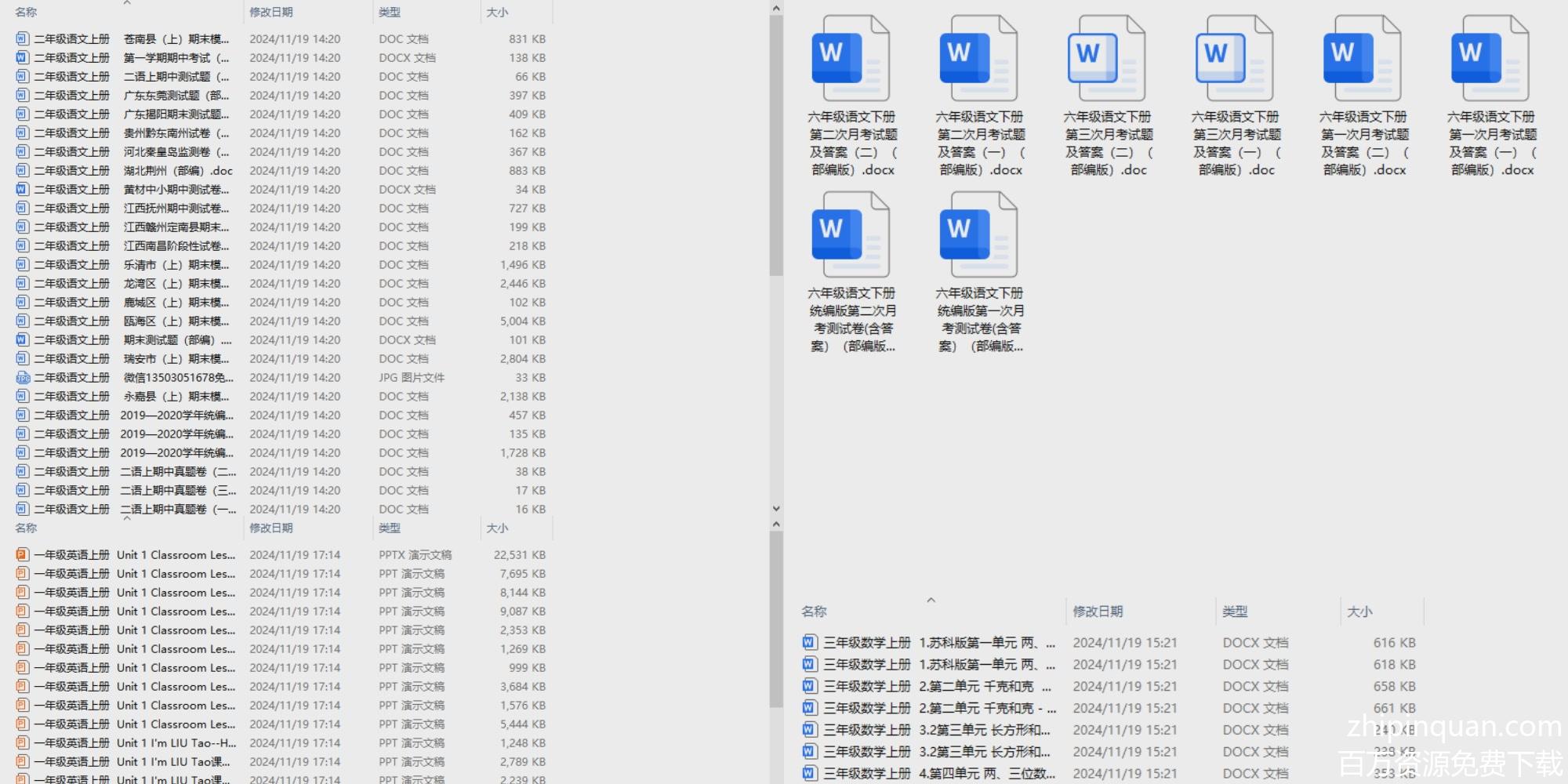Click the PPTX icon of the 22,531 KB file

click(x=23, y=555)
